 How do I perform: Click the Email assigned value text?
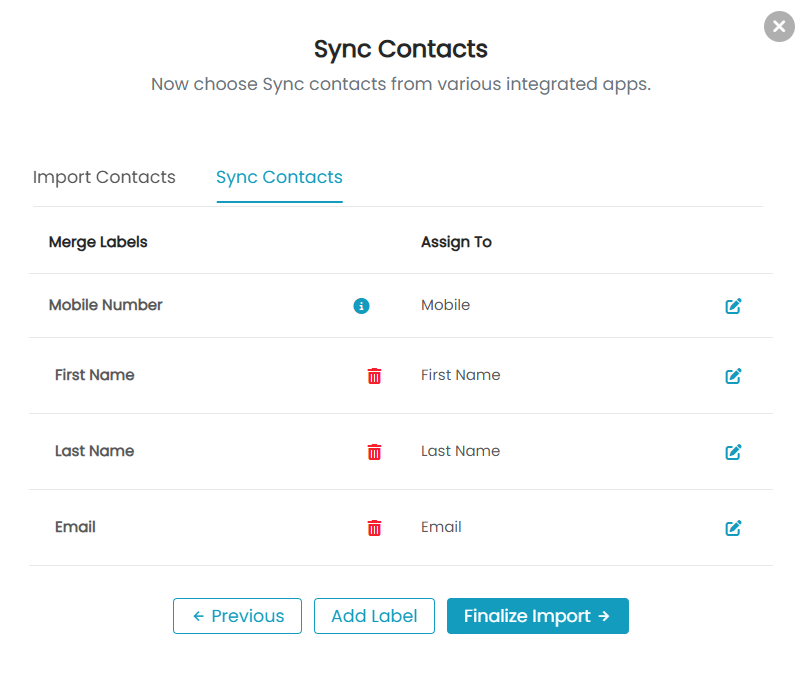tap(441, 527)
